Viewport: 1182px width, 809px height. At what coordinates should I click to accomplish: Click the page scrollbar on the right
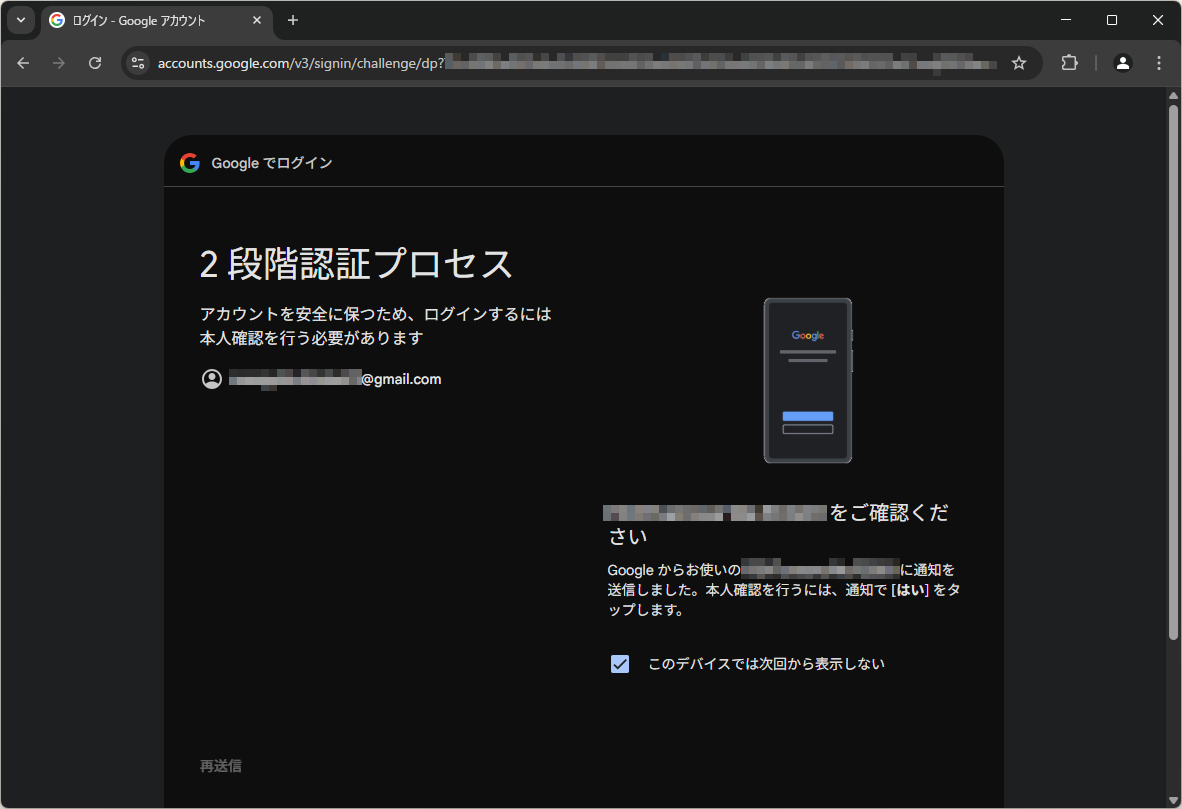tap(1172, 370)
